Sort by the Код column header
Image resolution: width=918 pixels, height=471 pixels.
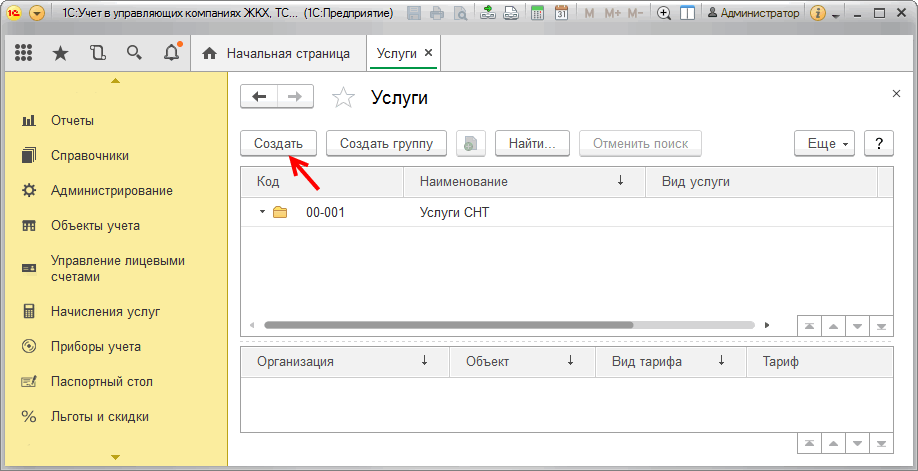click(322, 182)
